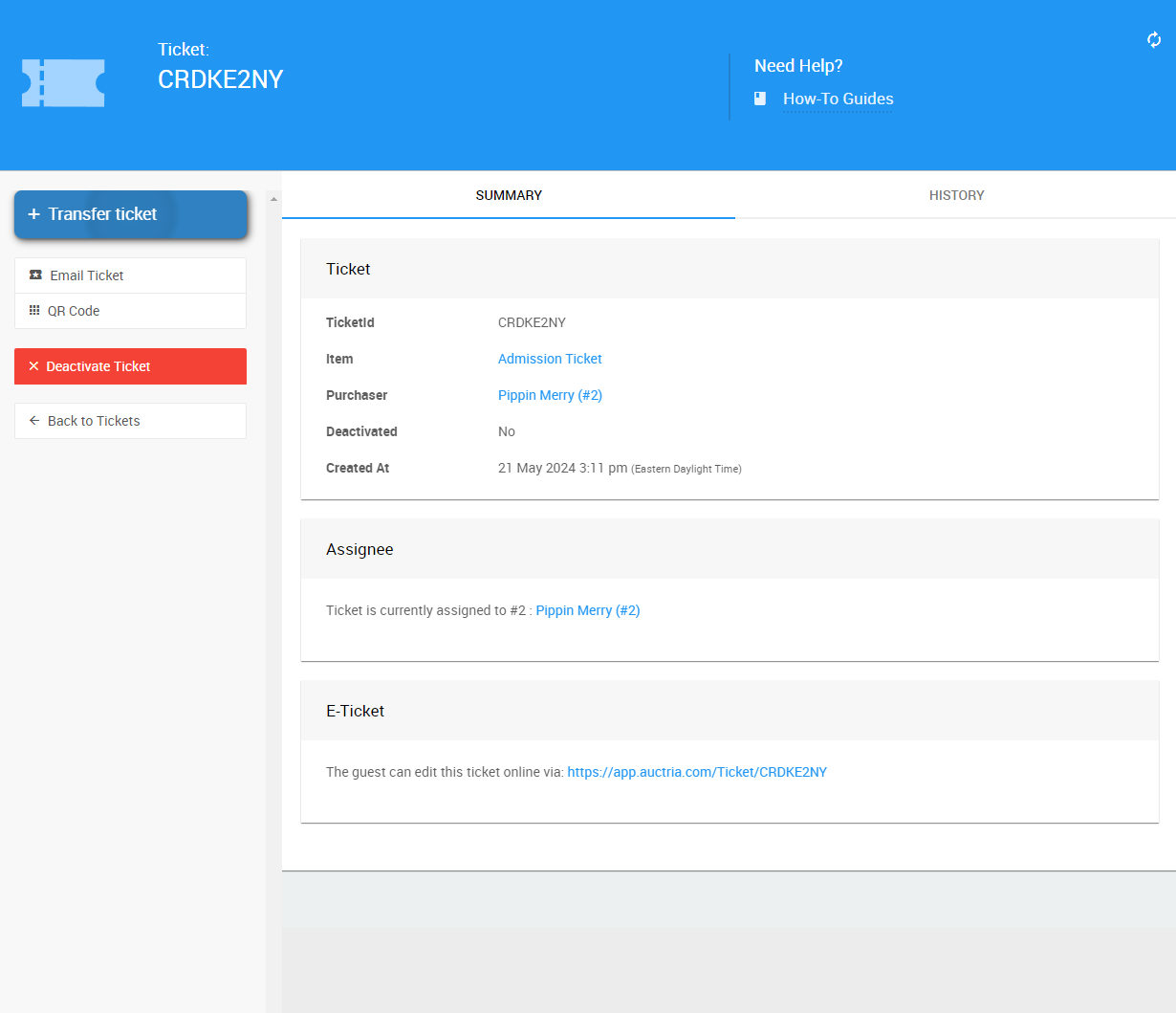Screen dimensions: 1176x1013
Task: Click the left arrow beside Back to Tickets
Action: (x=34, y=421)
